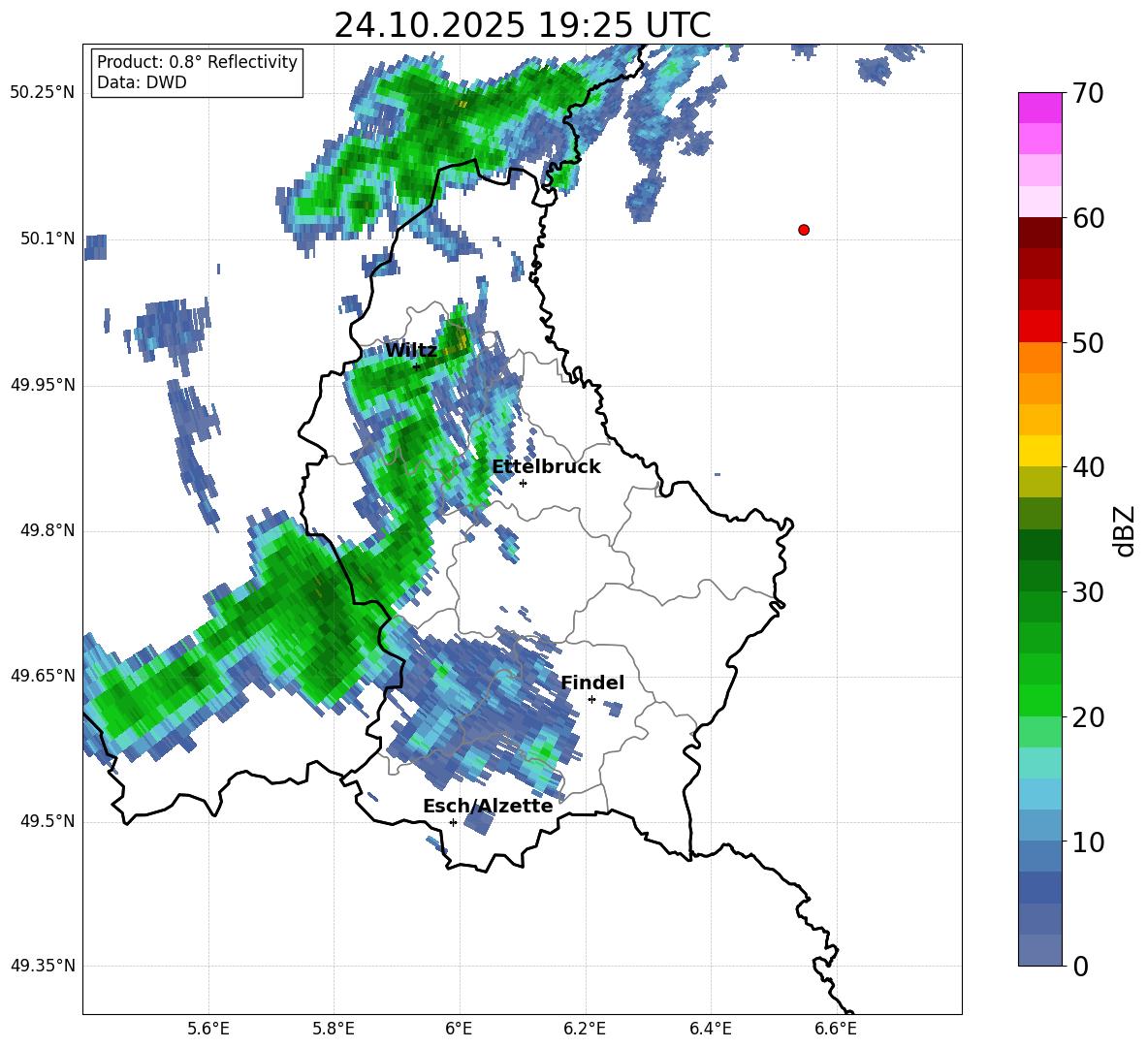The width and height of the screenshot is (1148, 1048).
Task: Click the 6.2°E longitude label
Action: point(585,1029)
